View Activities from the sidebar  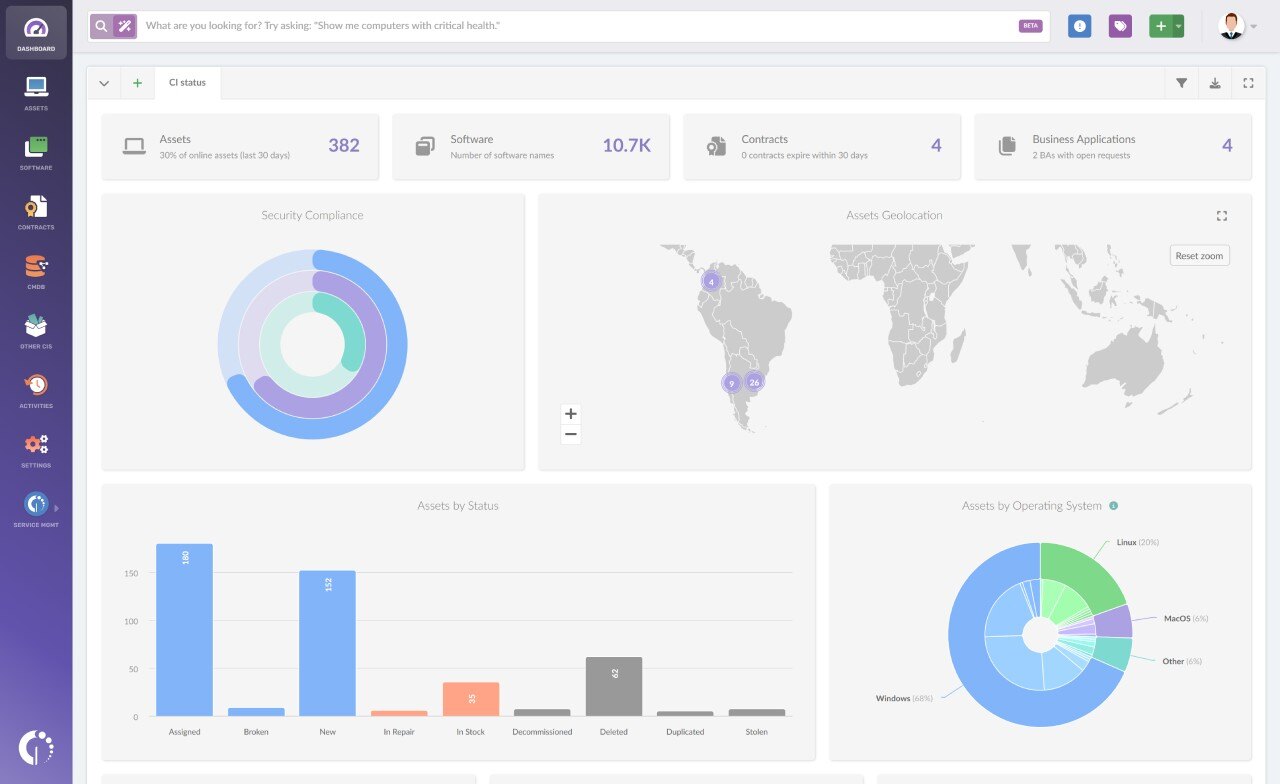point(36,388)
